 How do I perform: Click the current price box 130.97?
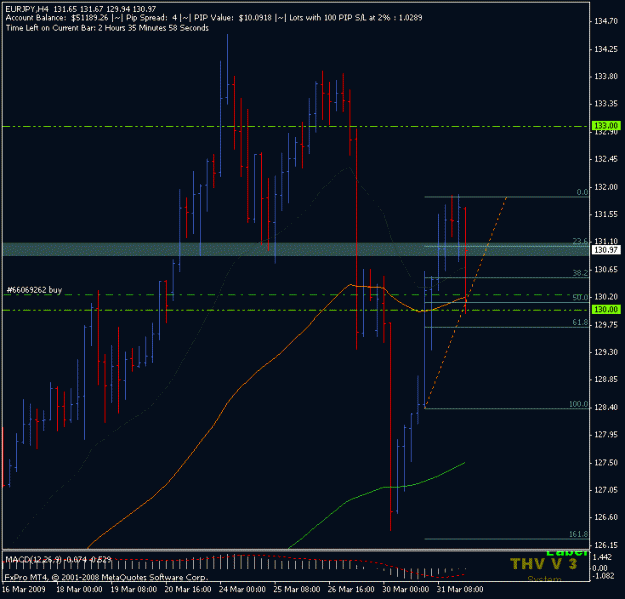(606, 250)
